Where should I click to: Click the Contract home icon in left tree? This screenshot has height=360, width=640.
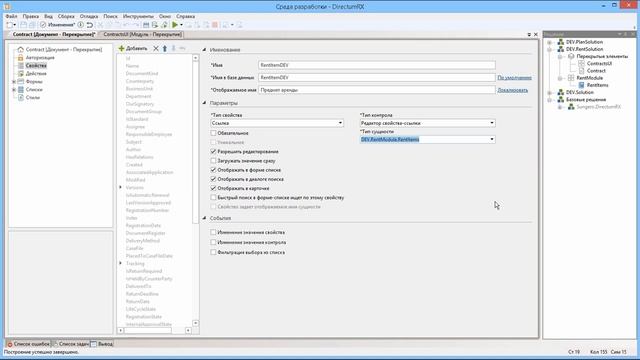[20, 49]
